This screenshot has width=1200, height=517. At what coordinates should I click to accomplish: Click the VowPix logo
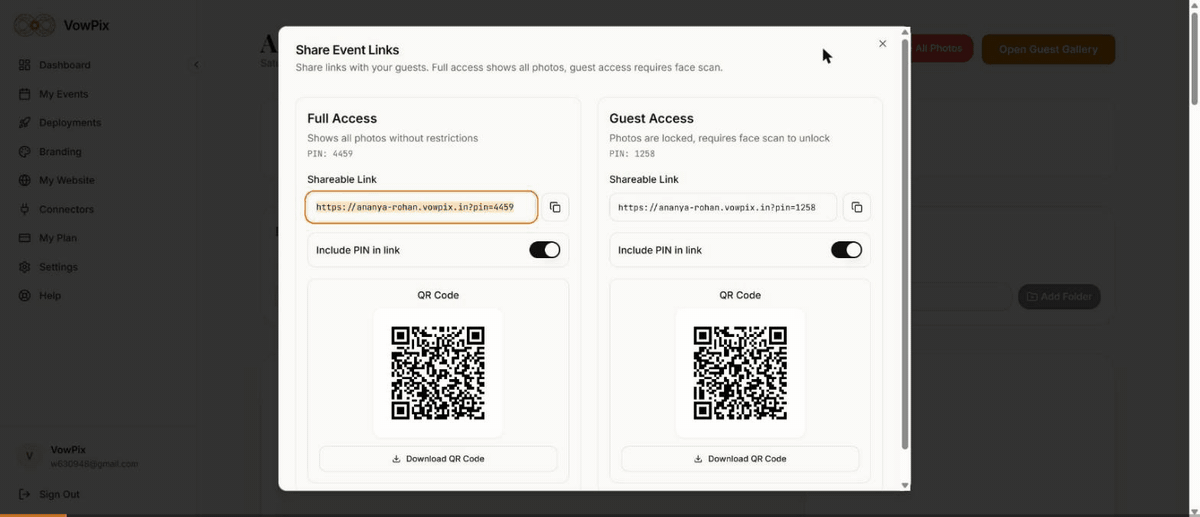tap(34, 25)
